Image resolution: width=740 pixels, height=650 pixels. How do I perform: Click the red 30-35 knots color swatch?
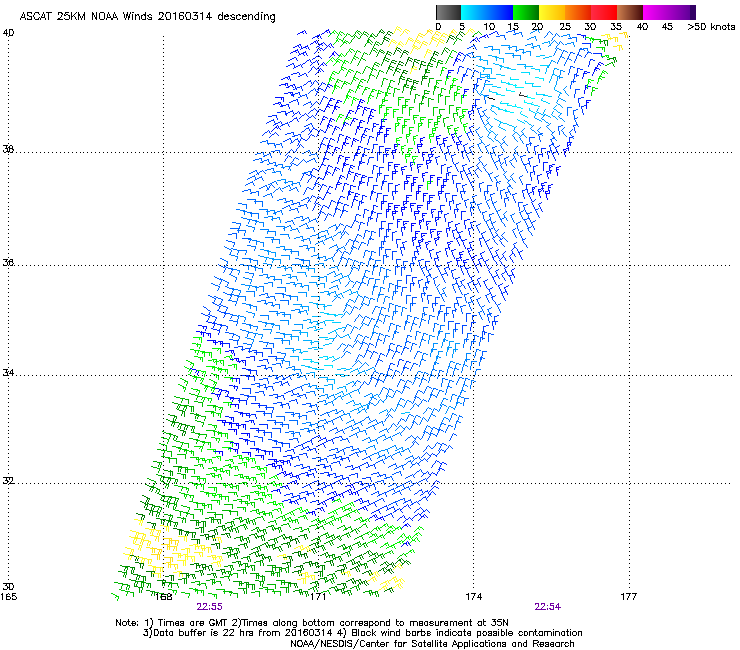(604, 12)
